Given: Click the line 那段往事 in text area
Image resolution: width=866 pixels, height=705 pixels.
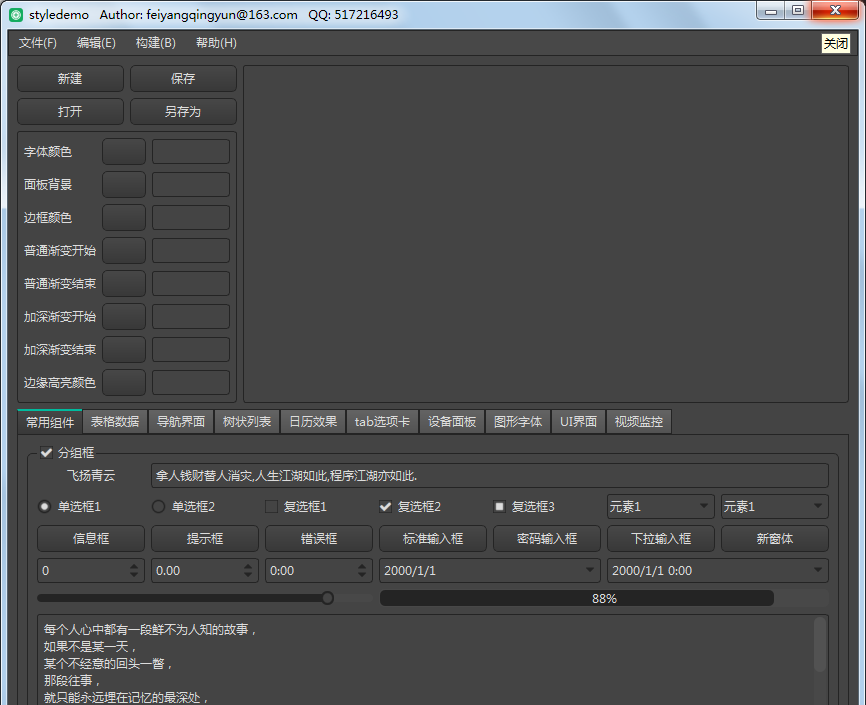Looking at the screenshot, I should tap(71, 681).
